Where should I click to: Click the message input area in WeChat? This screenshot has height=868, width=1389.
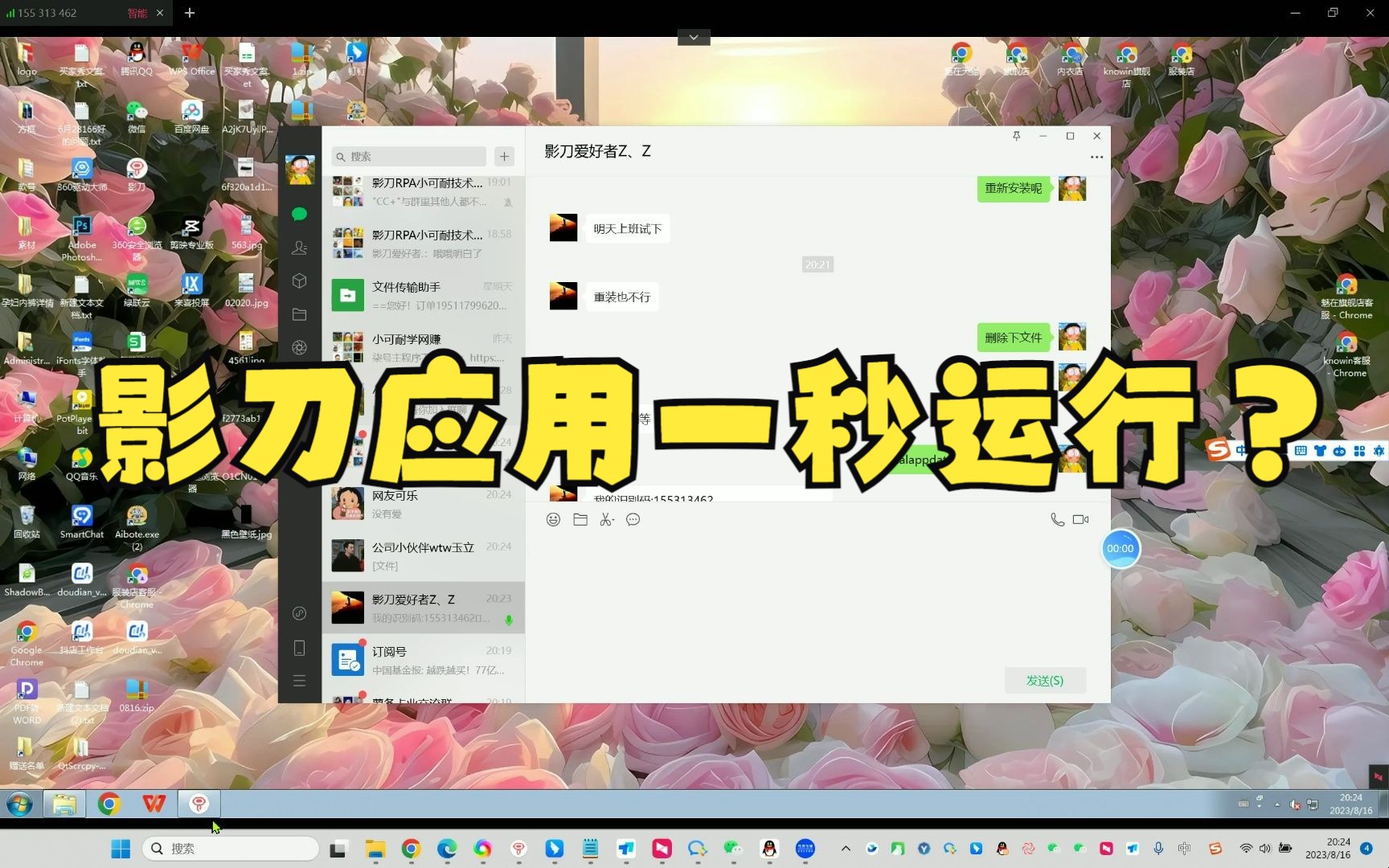click(x=817, y=599)
